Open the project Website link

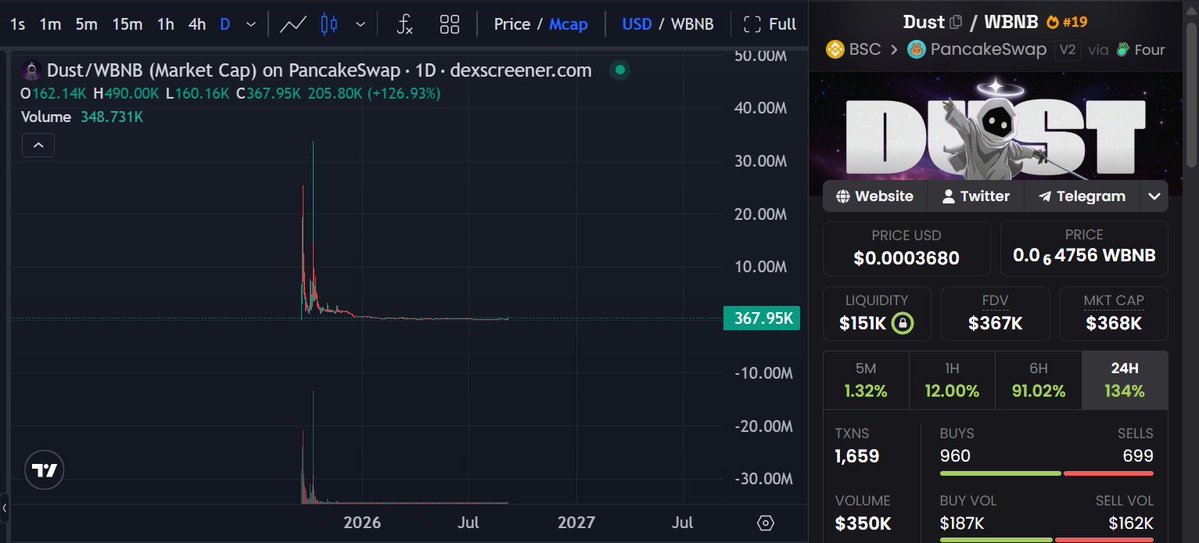[875, 197]
